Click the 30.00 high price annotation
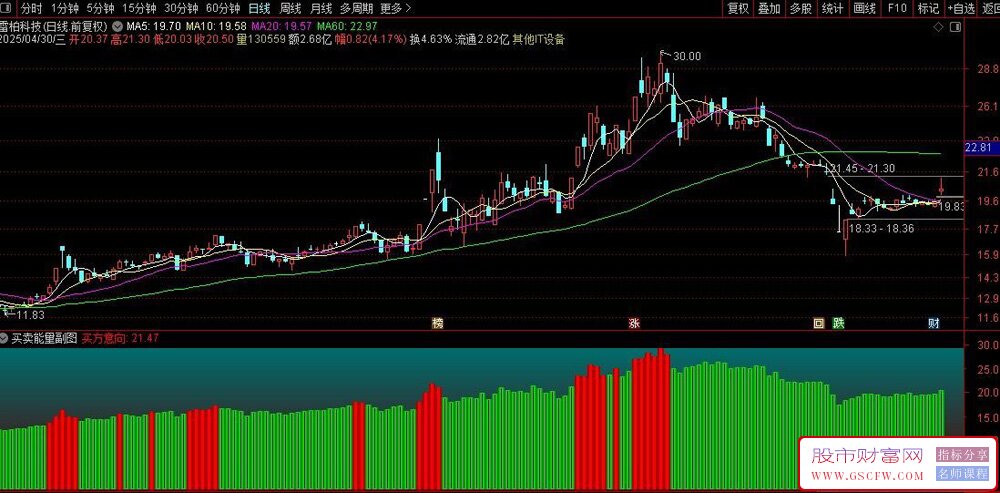 click(687, 56)
